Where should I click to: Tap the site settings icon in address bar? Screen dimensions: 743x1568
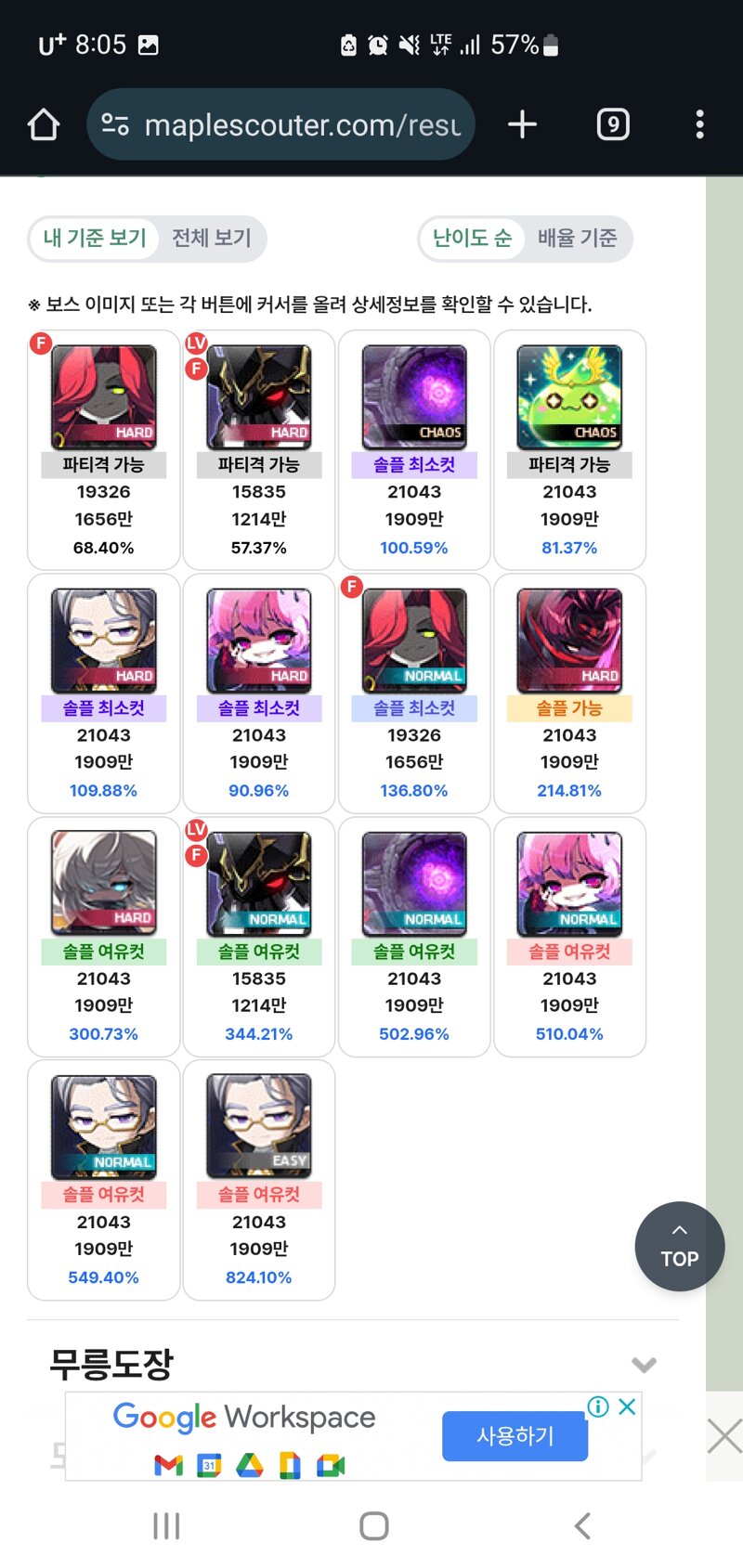click(115, 124)
